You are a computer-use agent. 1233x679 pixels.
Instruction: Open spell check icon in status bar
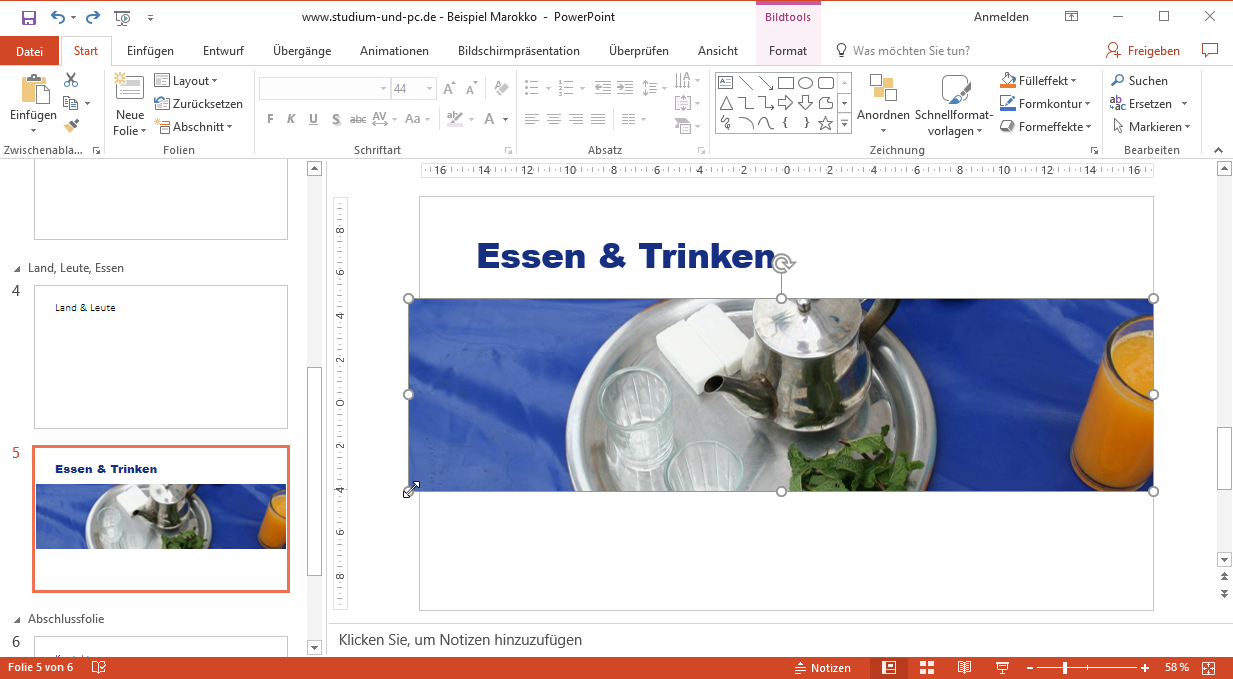pos(99,667)
